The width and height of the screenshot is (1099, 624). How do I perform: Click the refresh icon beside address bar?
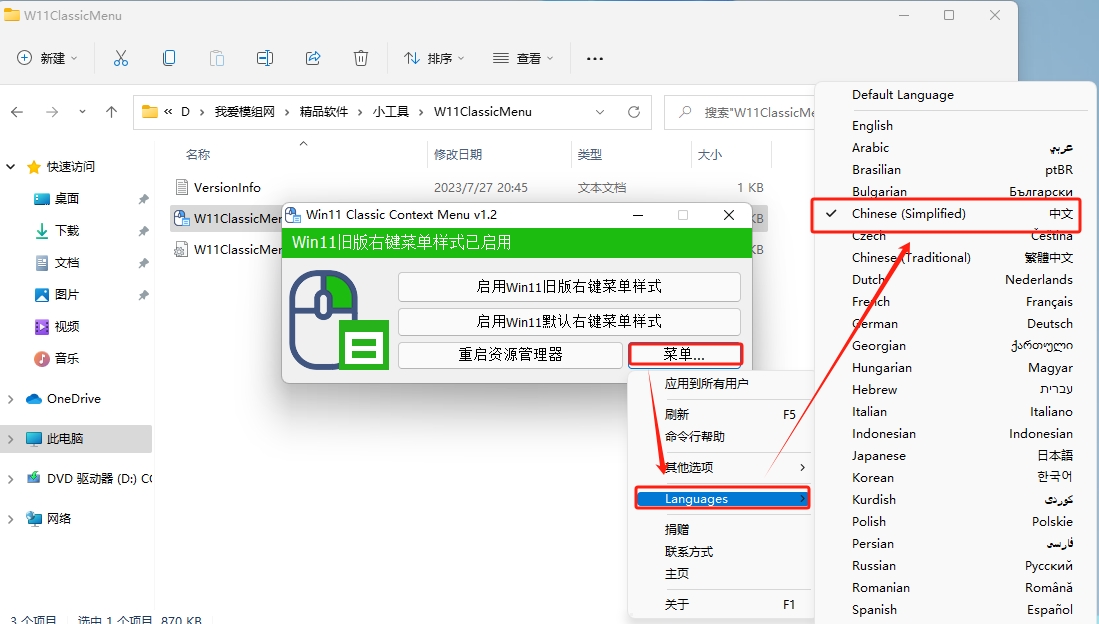point(634,112)
